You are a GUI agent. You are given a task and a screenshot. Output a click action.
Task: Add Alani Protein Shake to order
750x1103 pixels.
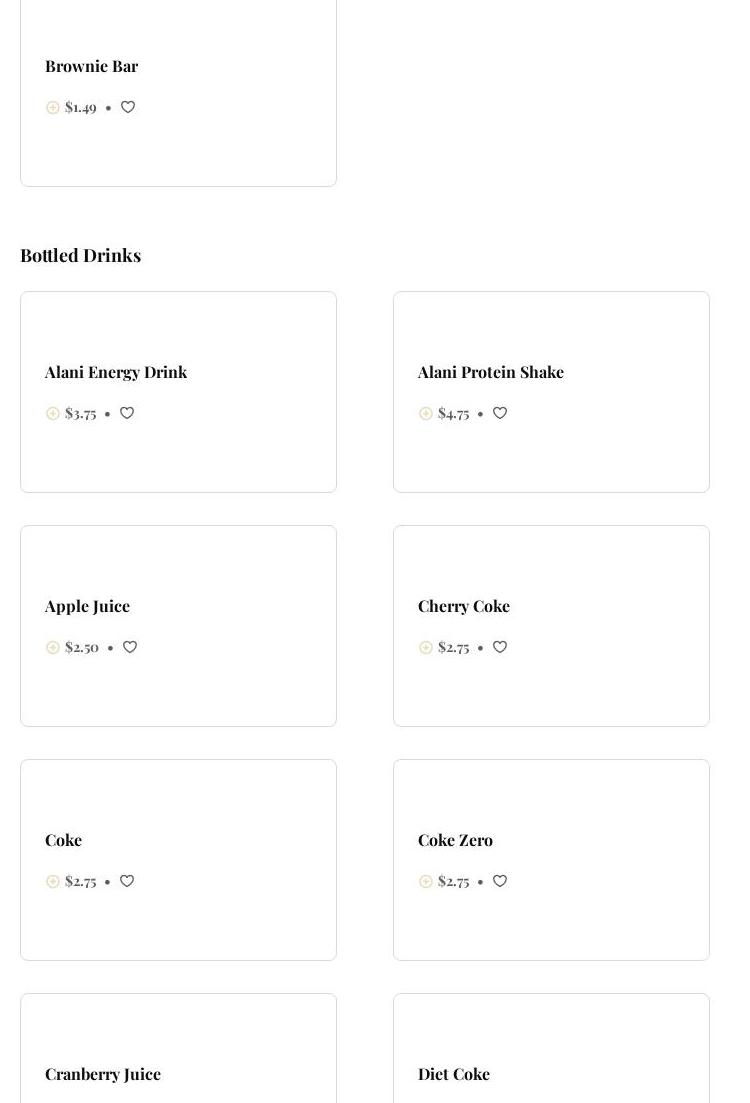pos(426,414)
